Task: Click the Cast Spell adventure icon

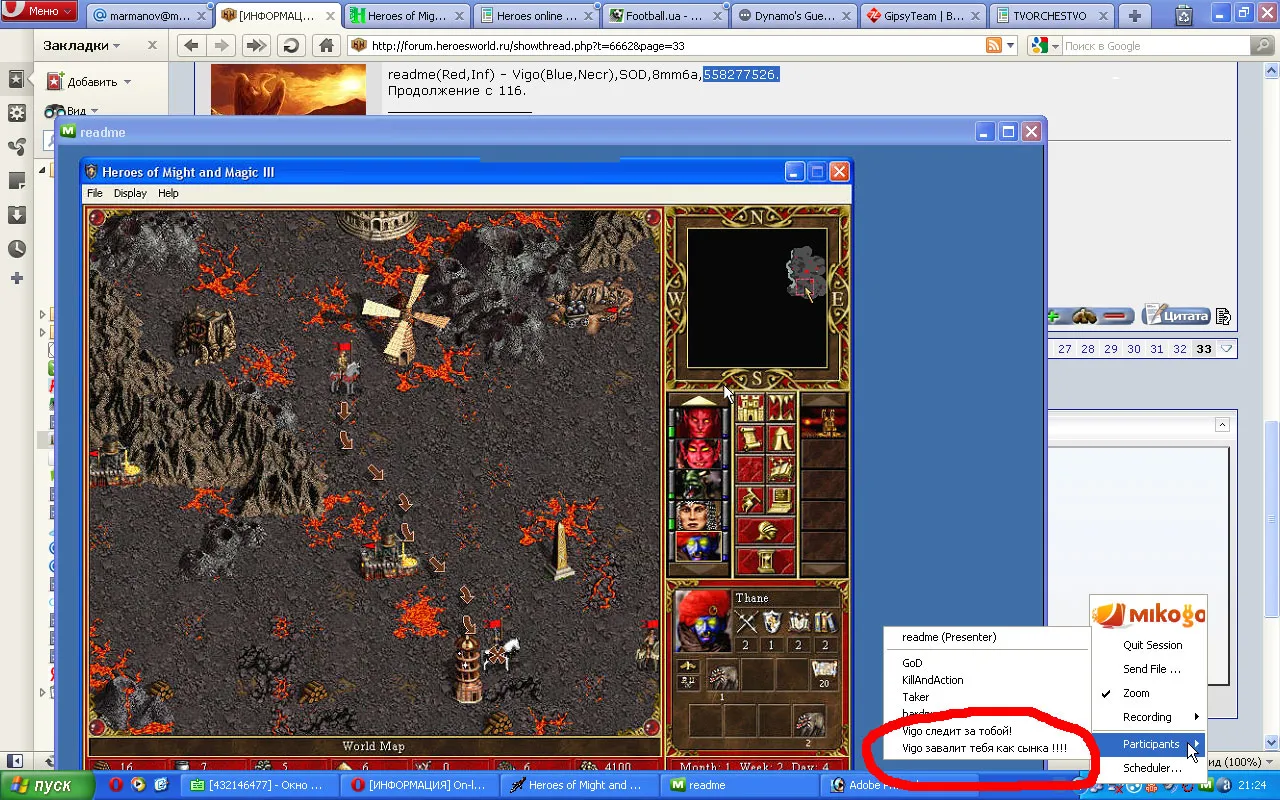Action: 781,469
